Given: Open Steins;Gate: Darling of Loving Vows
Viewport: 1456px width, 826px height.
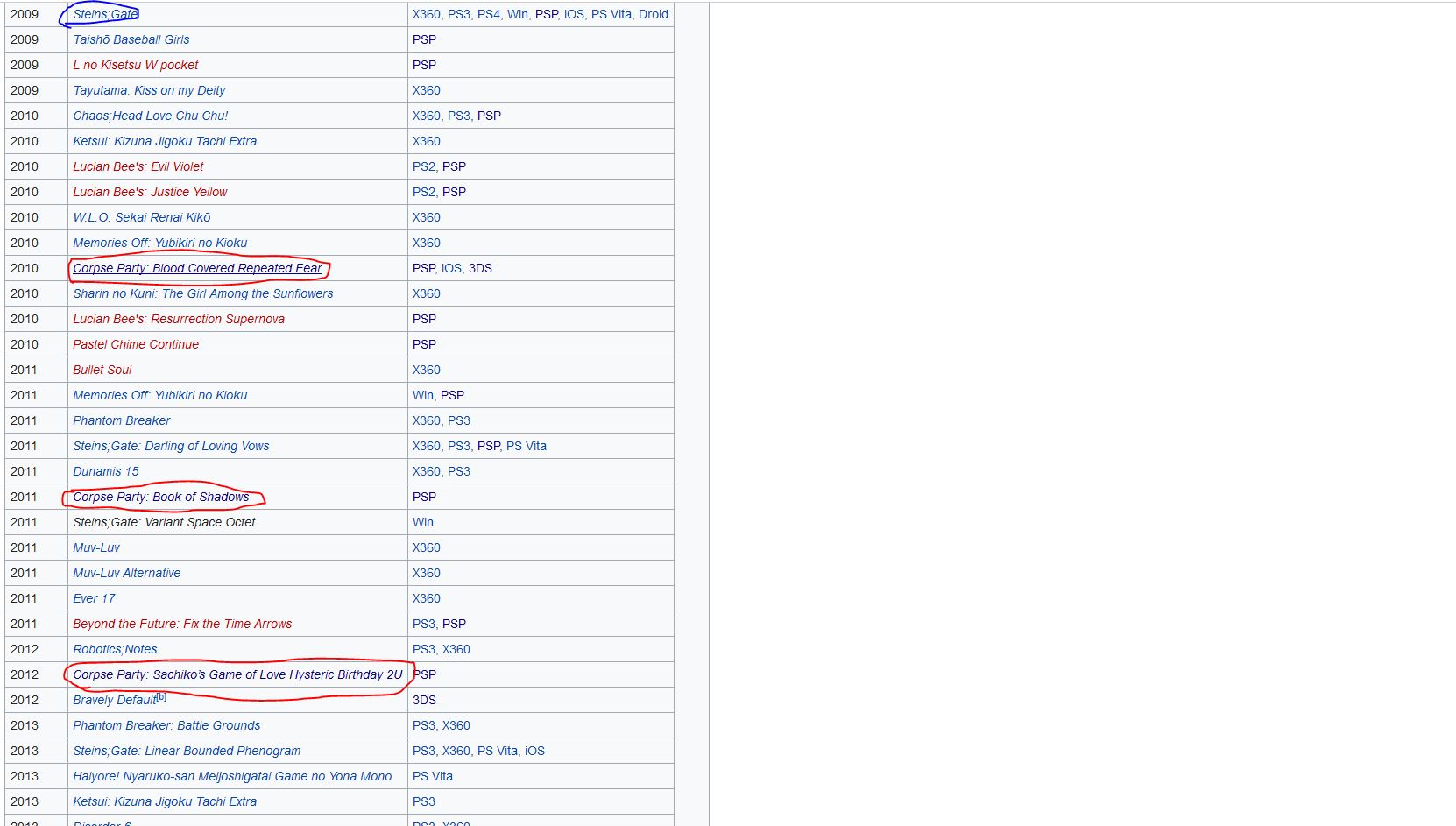Looking at the screenshot, I should pos(171,446).
